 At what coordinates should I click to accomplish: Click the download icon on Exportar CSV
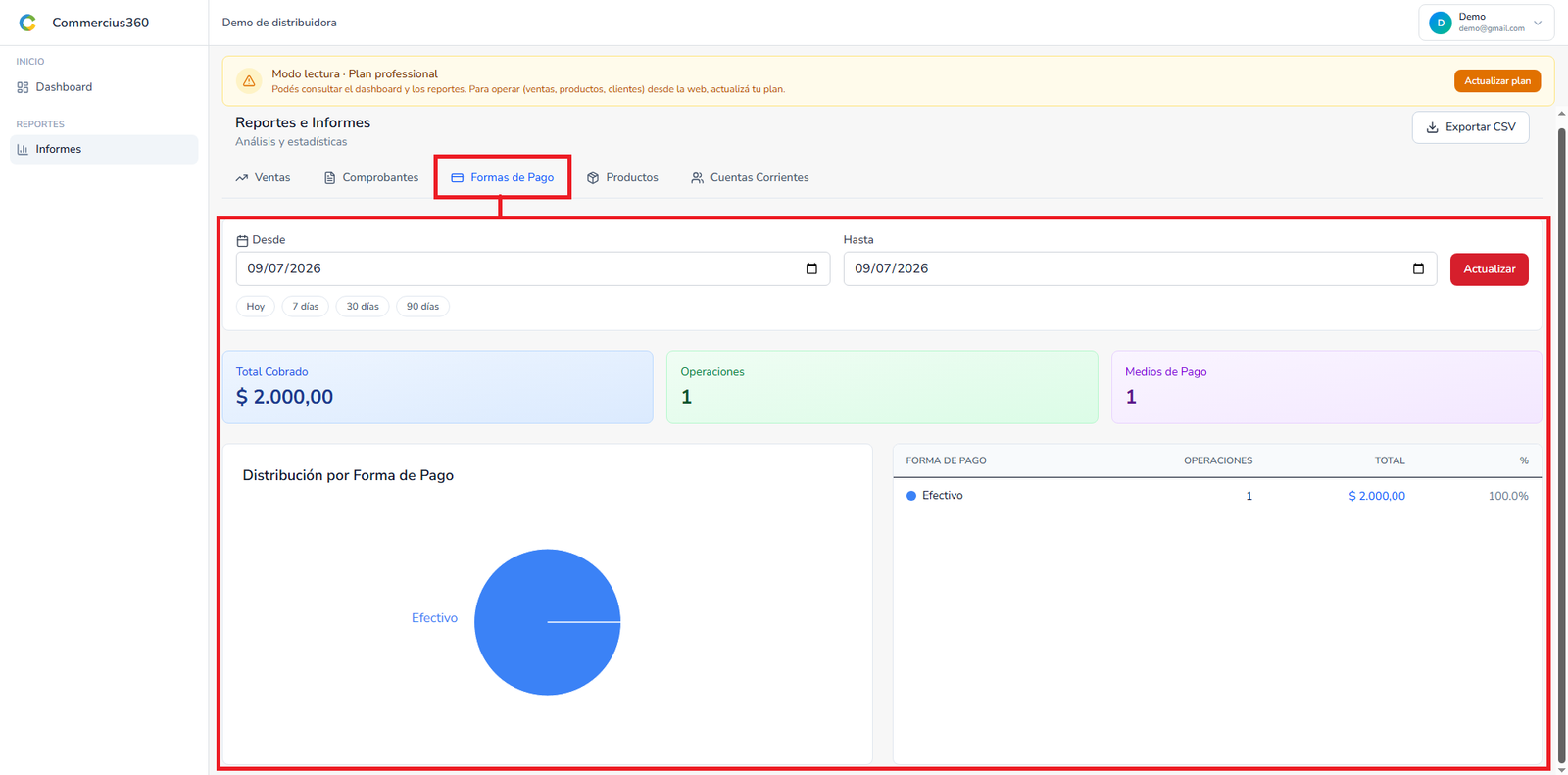[x=1432, y=127]
